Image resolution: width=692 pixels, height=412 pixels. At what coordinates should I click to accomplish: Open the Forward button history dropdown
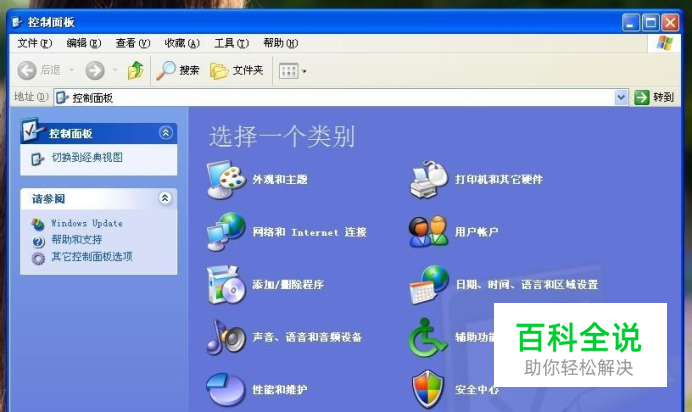tap(115, 70)
